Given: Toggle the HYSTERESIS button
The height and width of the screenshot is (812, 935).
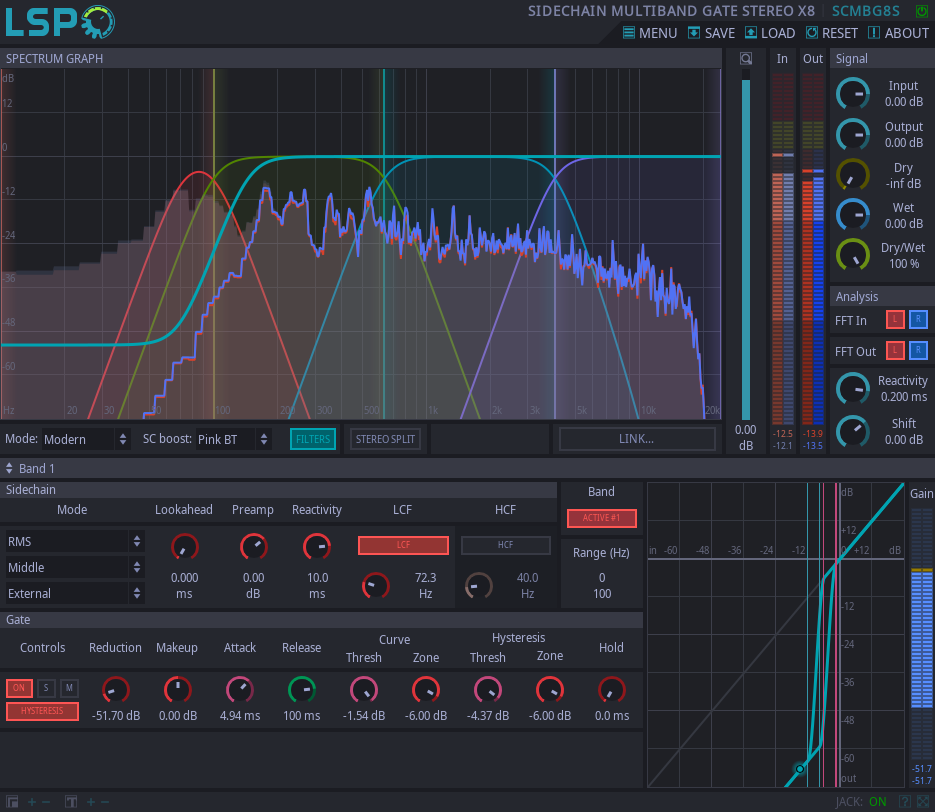Looking at the screenshot, I should pos(42,711).
